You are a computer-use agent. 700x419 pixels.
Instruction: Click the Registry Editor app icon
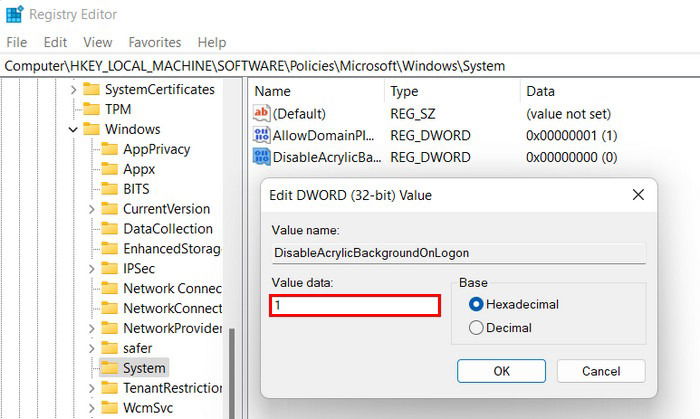(14, 14)
